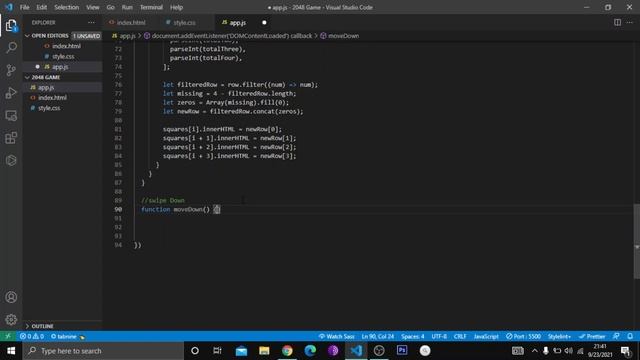Image resolution: width=640 pixels, height=360 pixels.
Task: Open the Go menu
Action: 111,7
